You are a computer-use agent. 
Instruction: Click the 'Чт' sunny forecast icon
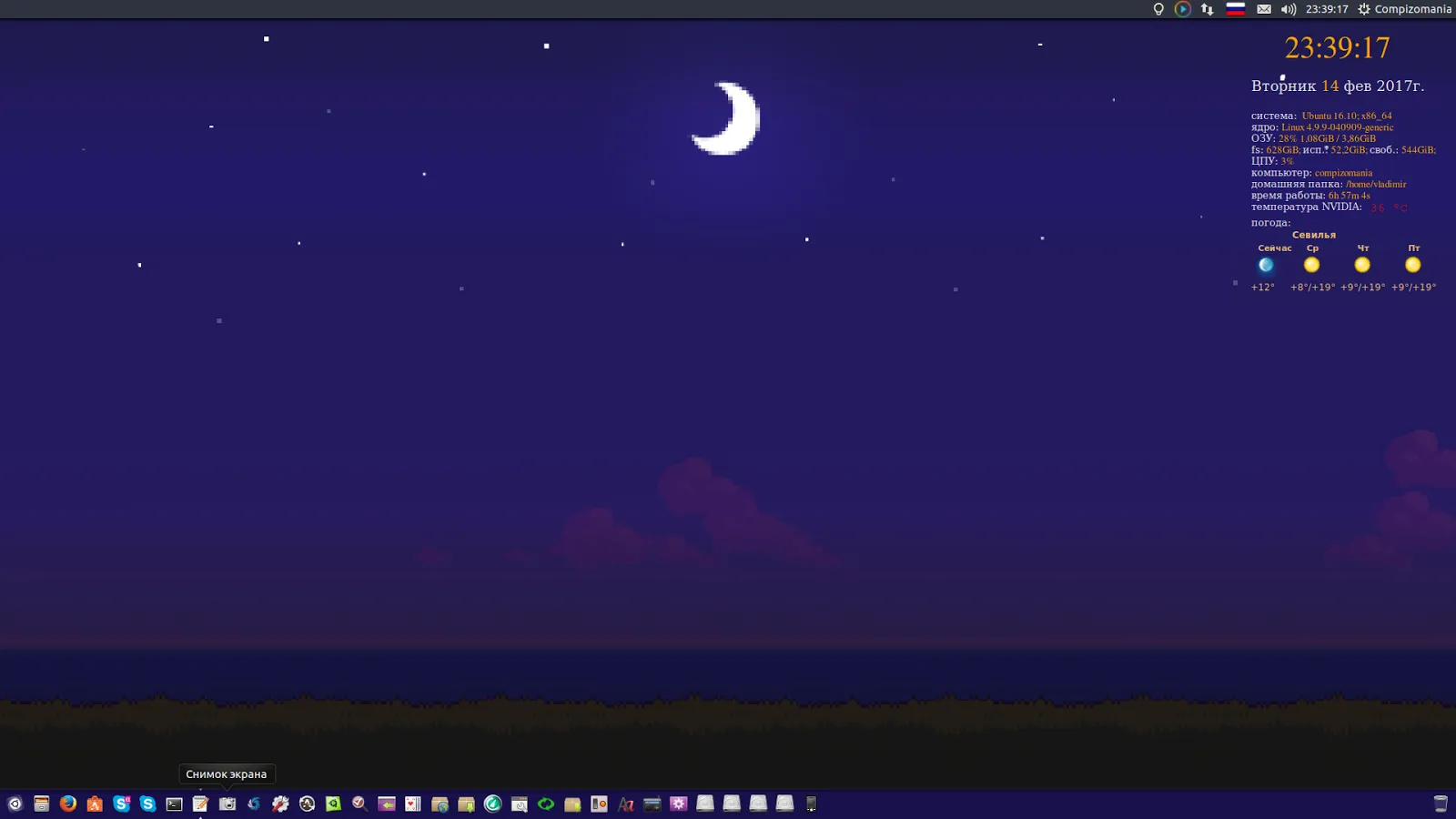pos(1362,265)
